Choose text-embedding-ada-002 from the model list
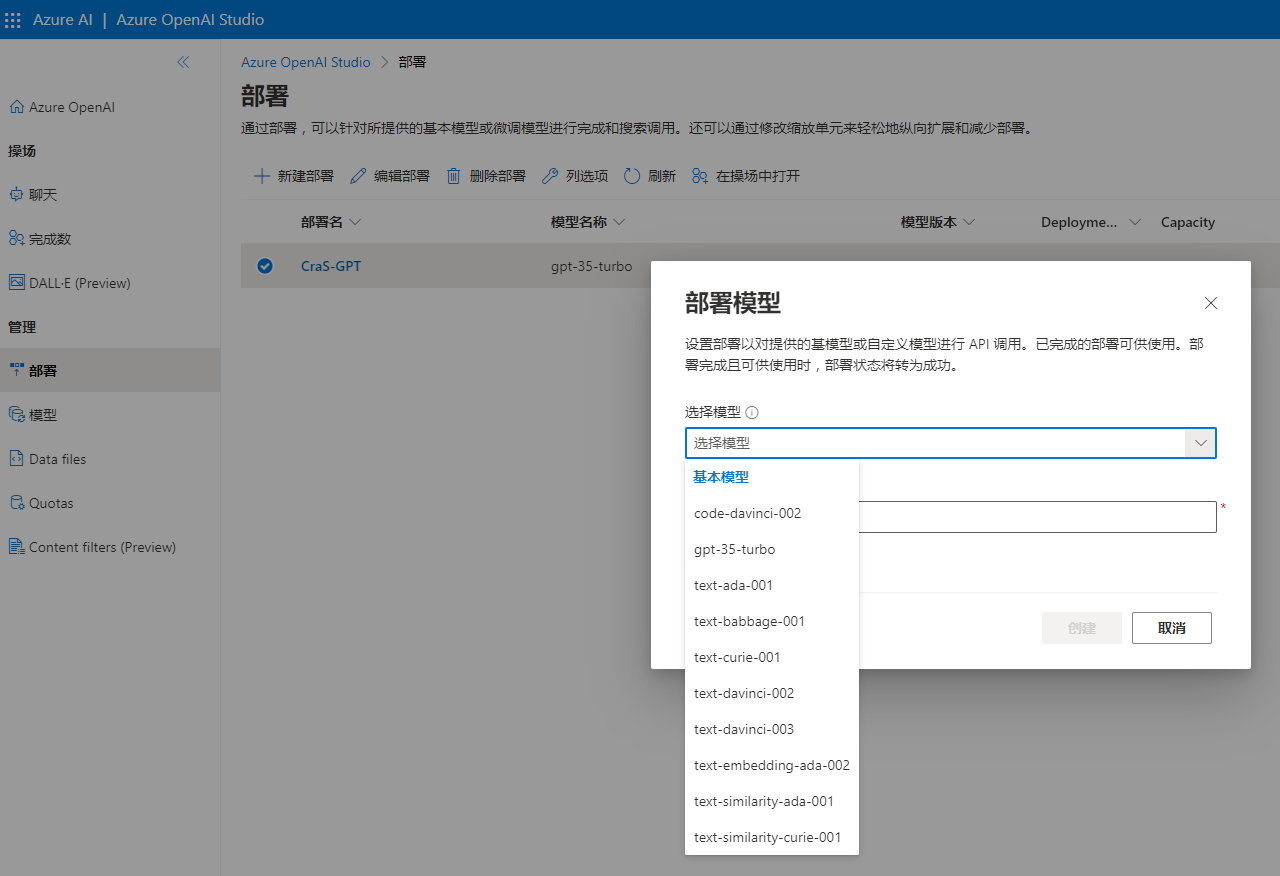This screenshot has width=1280, height=876. (772, 765)
